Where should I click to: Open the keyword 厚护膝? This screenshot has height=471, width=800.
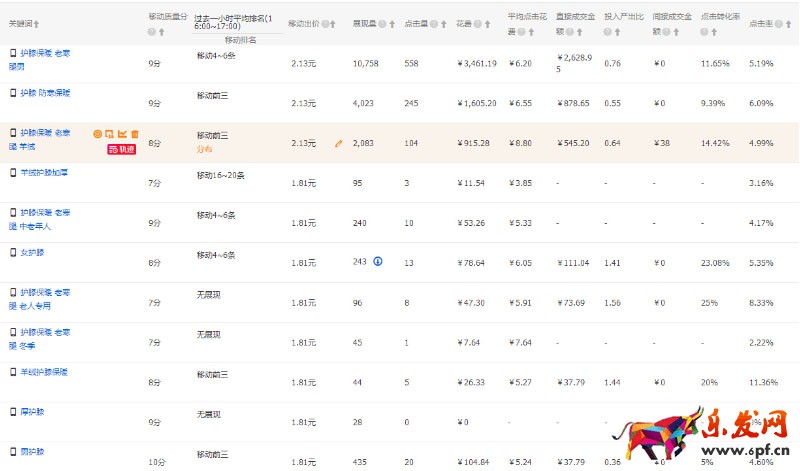pos(32,411)
